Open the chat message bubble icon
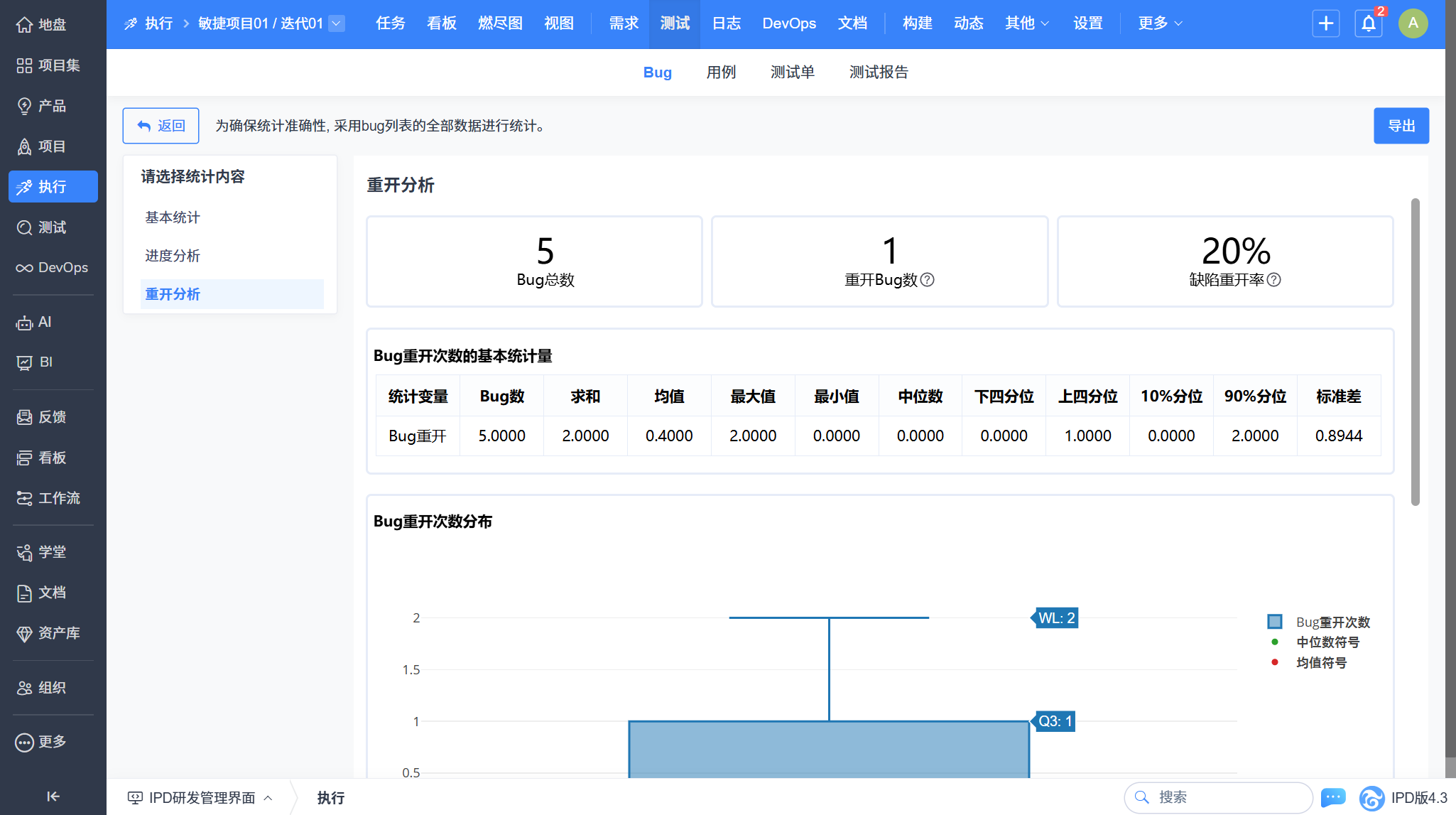This screenshot has height=815, width=1456. click(1332, 797)
